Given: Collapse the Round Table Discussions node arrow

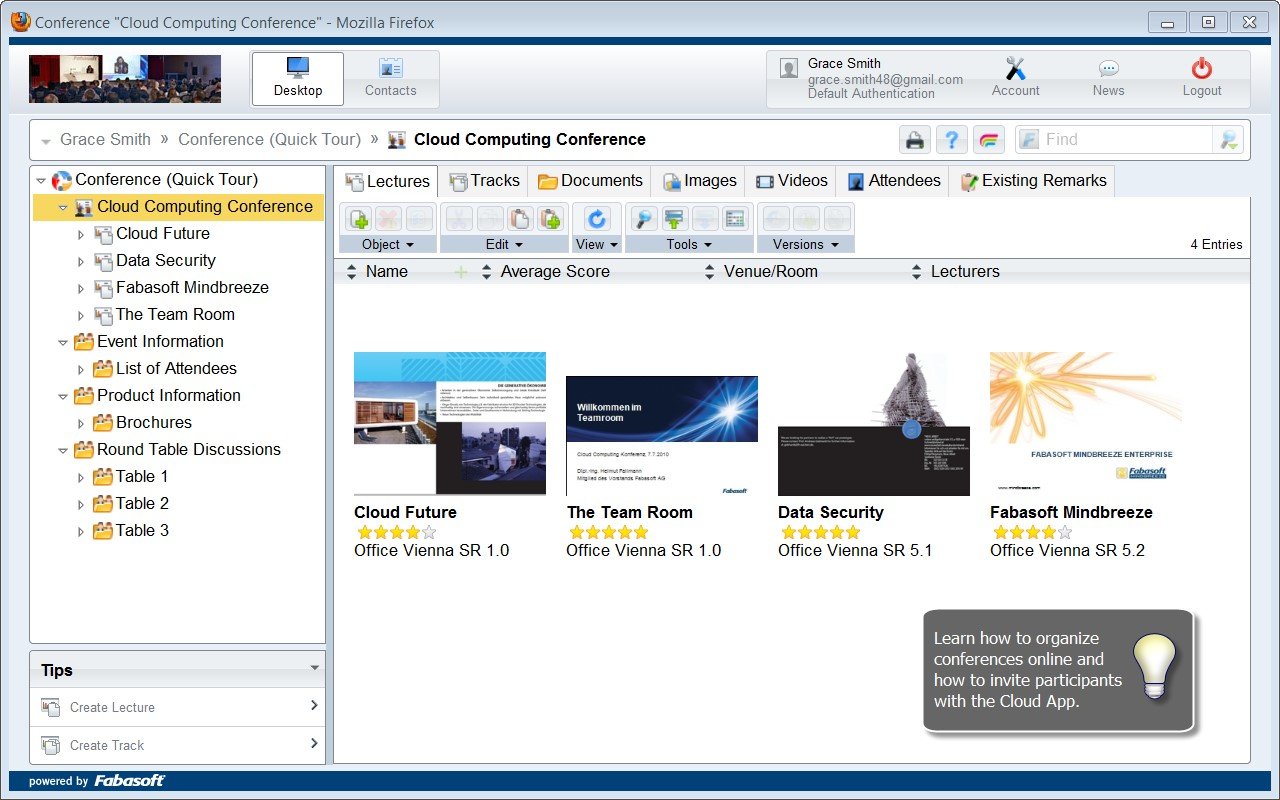Looking at the screenshot, I should 63,450.
